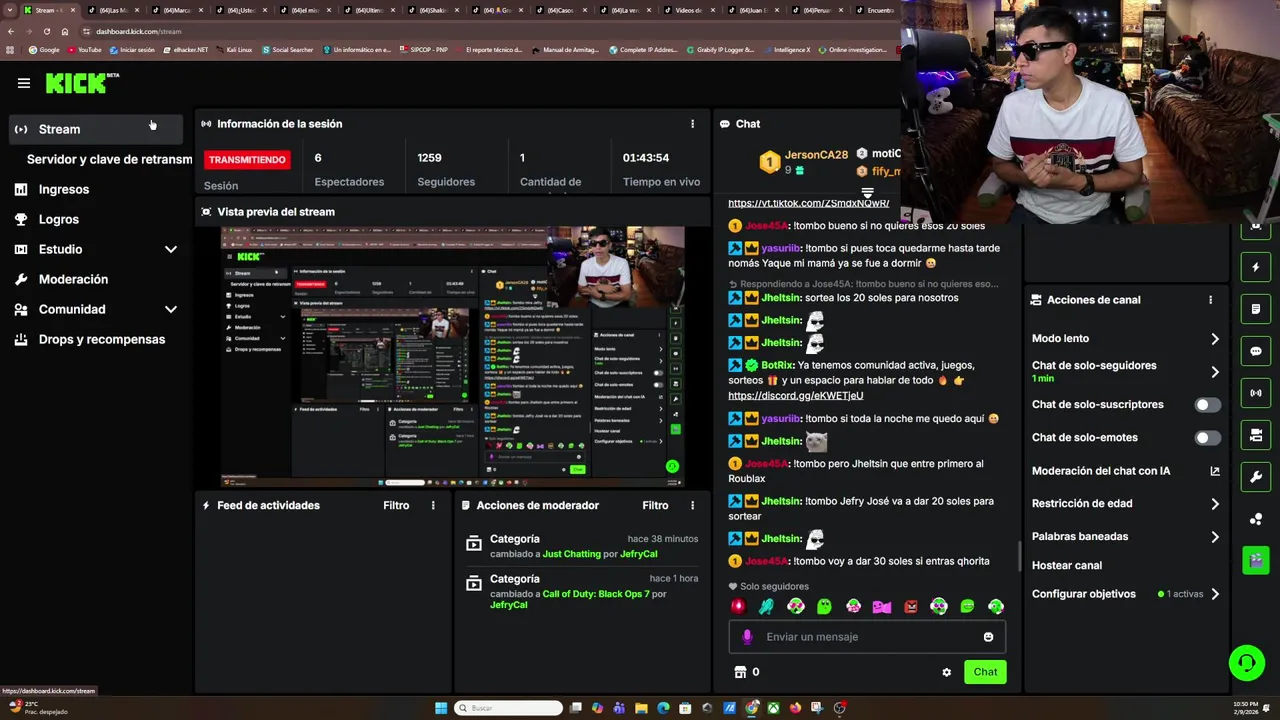The width and height of the screenshot is (1280, 720).
Task: Open Drops y recompensas page
Action: click(102, 339)
